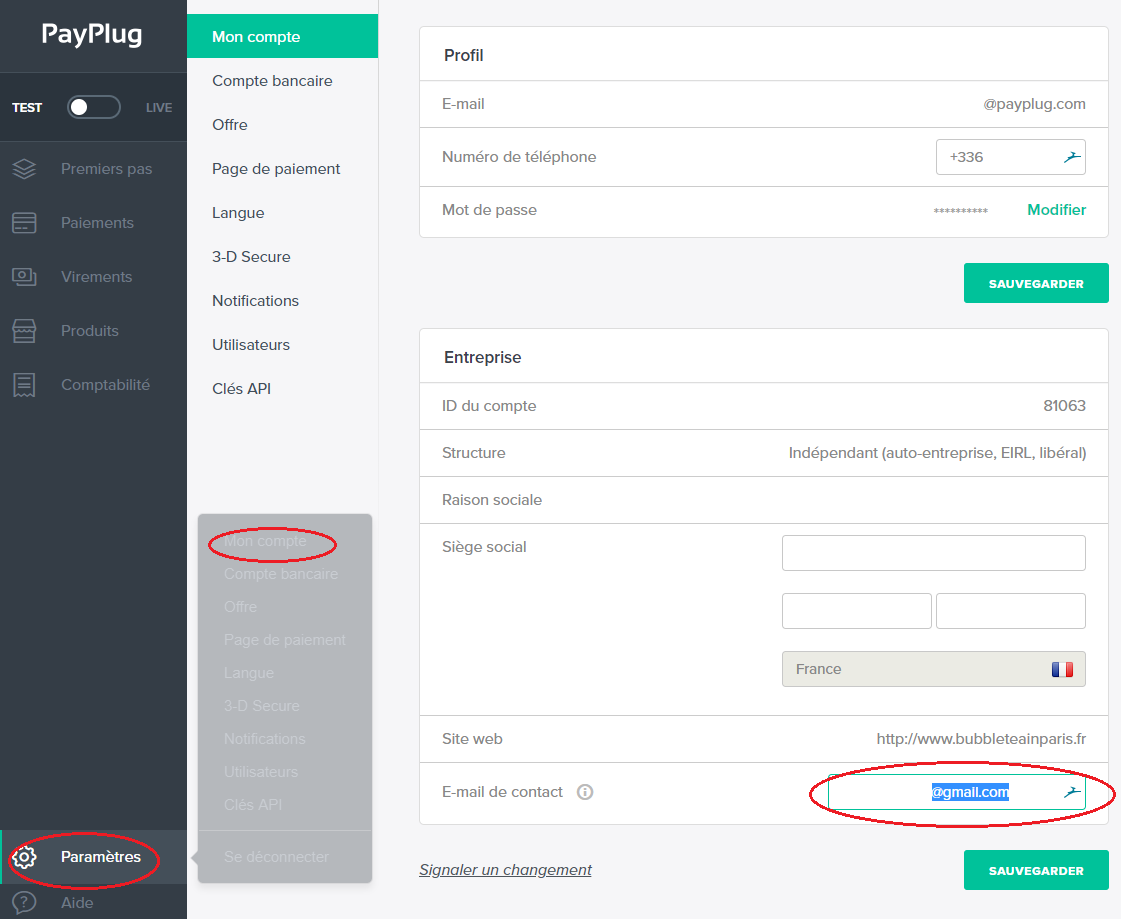Viewport: 1121px width, 919px height.
Task: Open Paiements via its card icon
Action: coord(24,222)
